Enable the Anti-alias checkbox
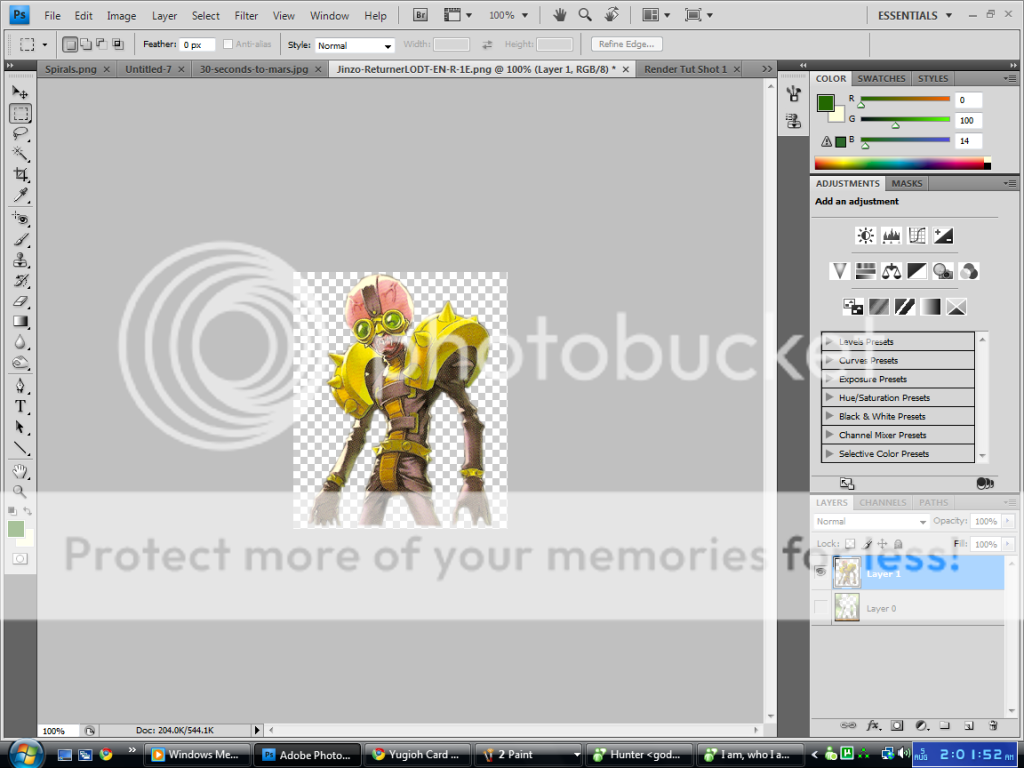Image resolution: width=1024 pixels, height=768 pixels. (230, 44)
